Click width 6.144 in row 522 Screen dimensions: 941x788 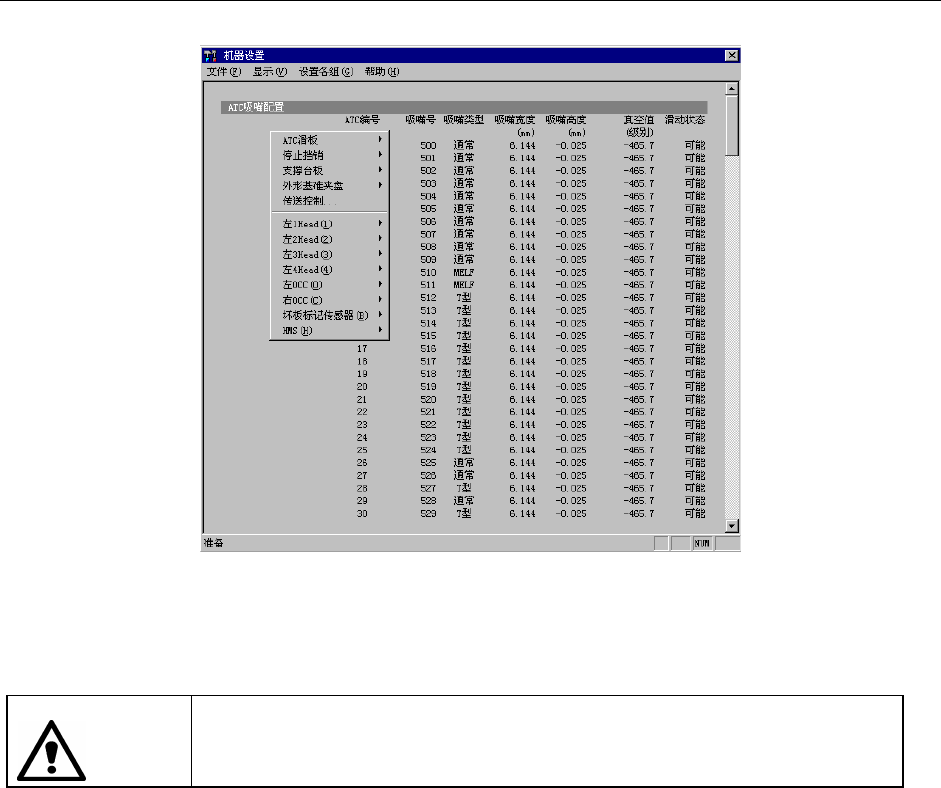pos(522,425)
